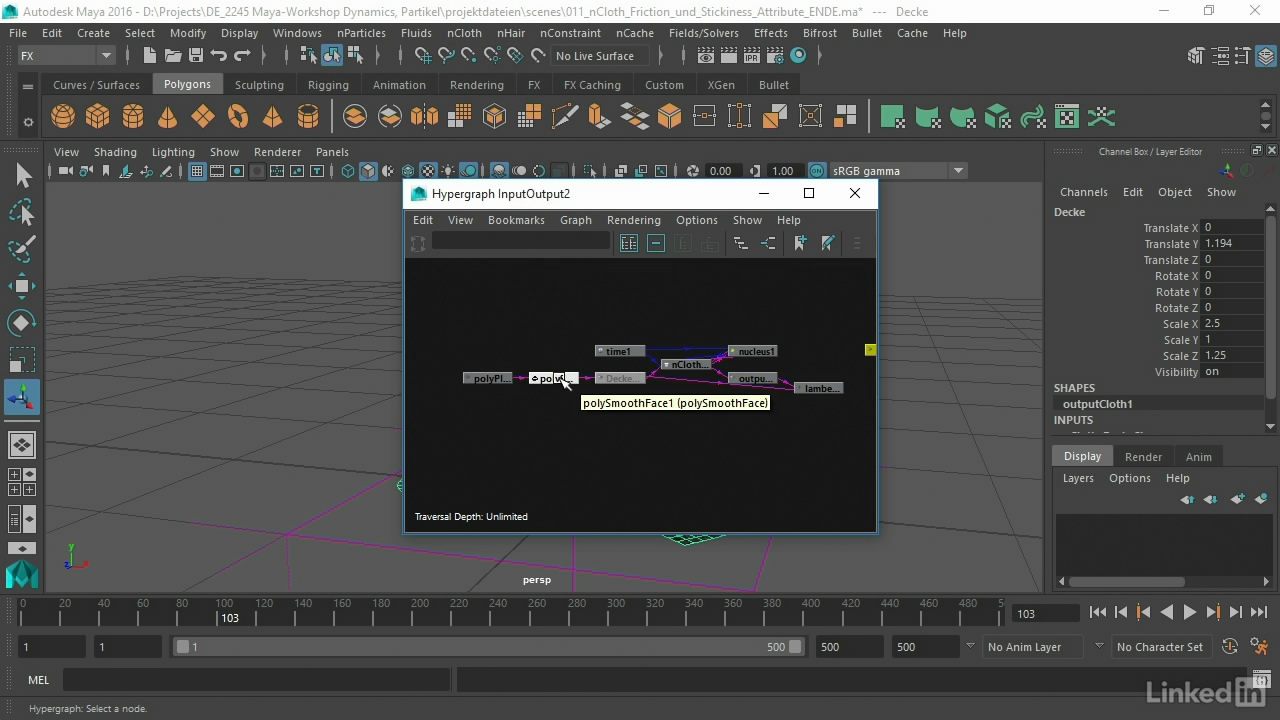
Task: Select the Paint Selection tool
Action: click(x=22, y=249)
